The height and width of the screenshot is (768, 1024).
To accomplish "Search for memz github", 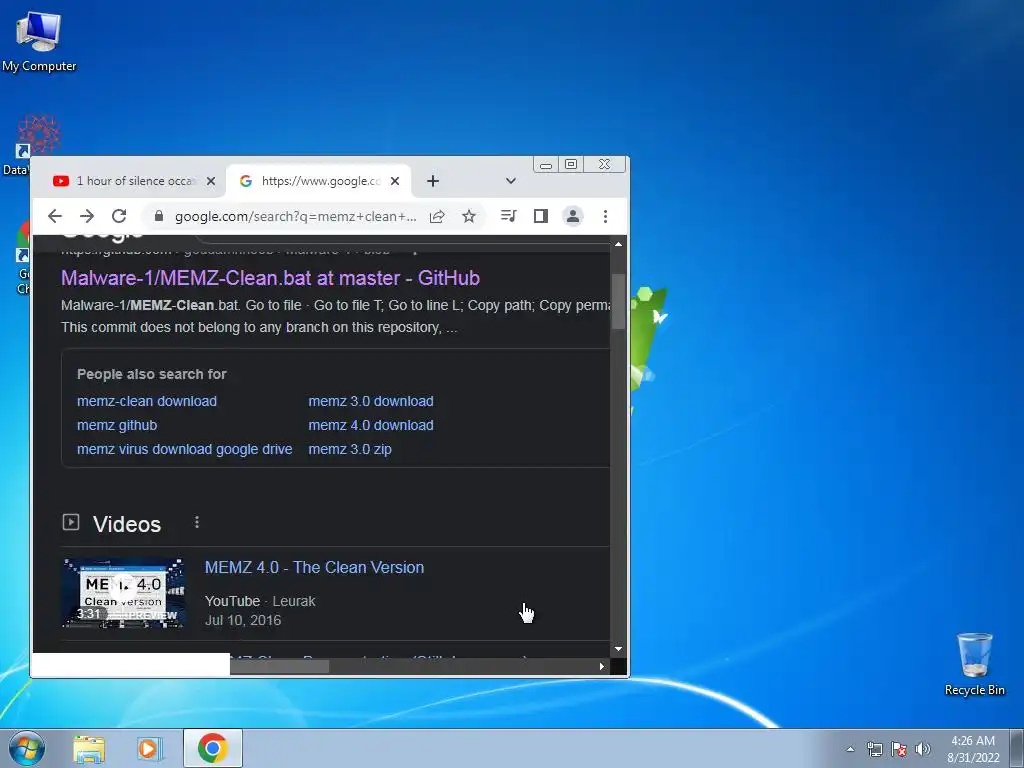I will click(117, 425).
